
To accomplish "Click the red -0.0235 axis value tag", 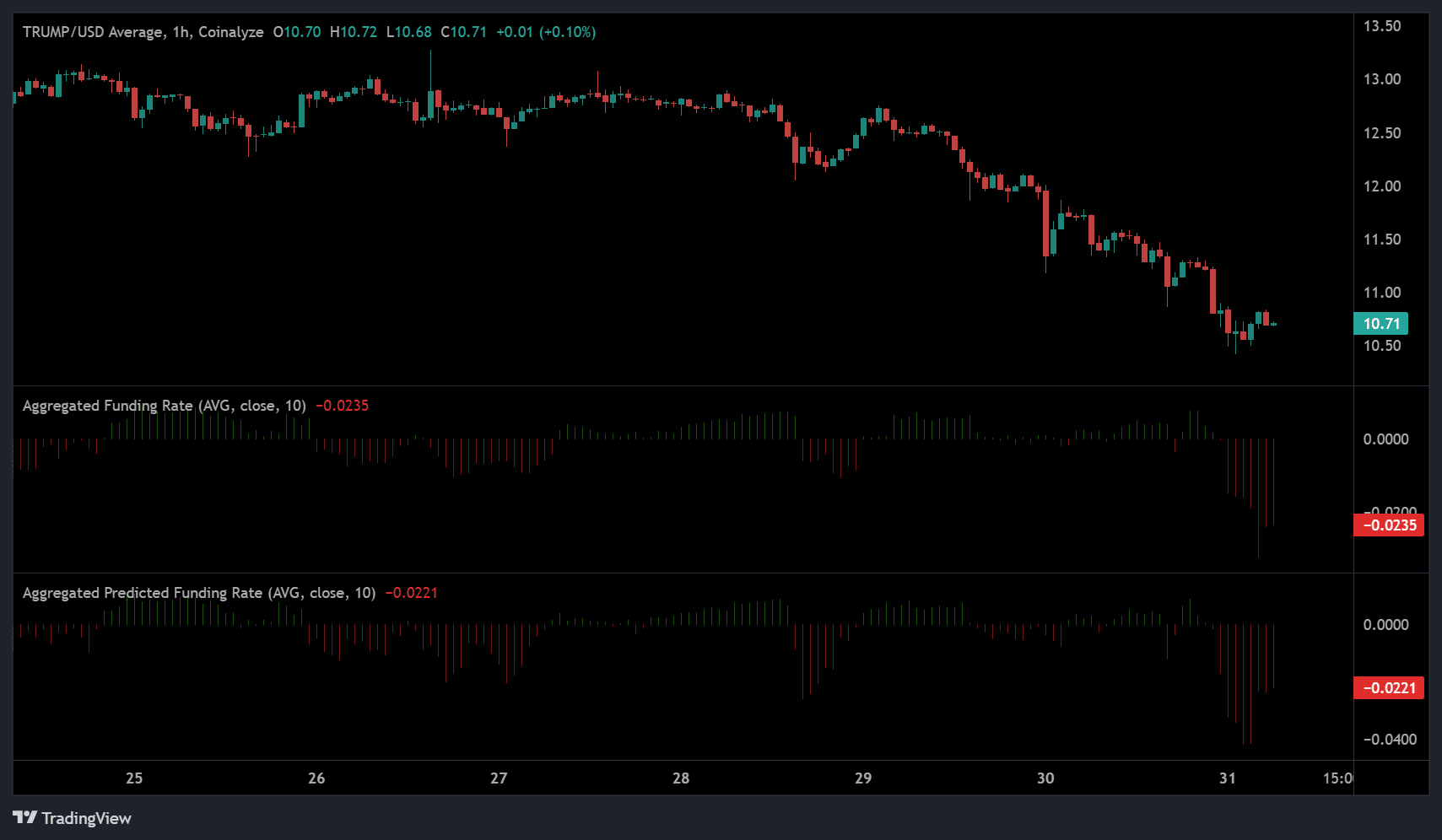I will pos(1389,525).
